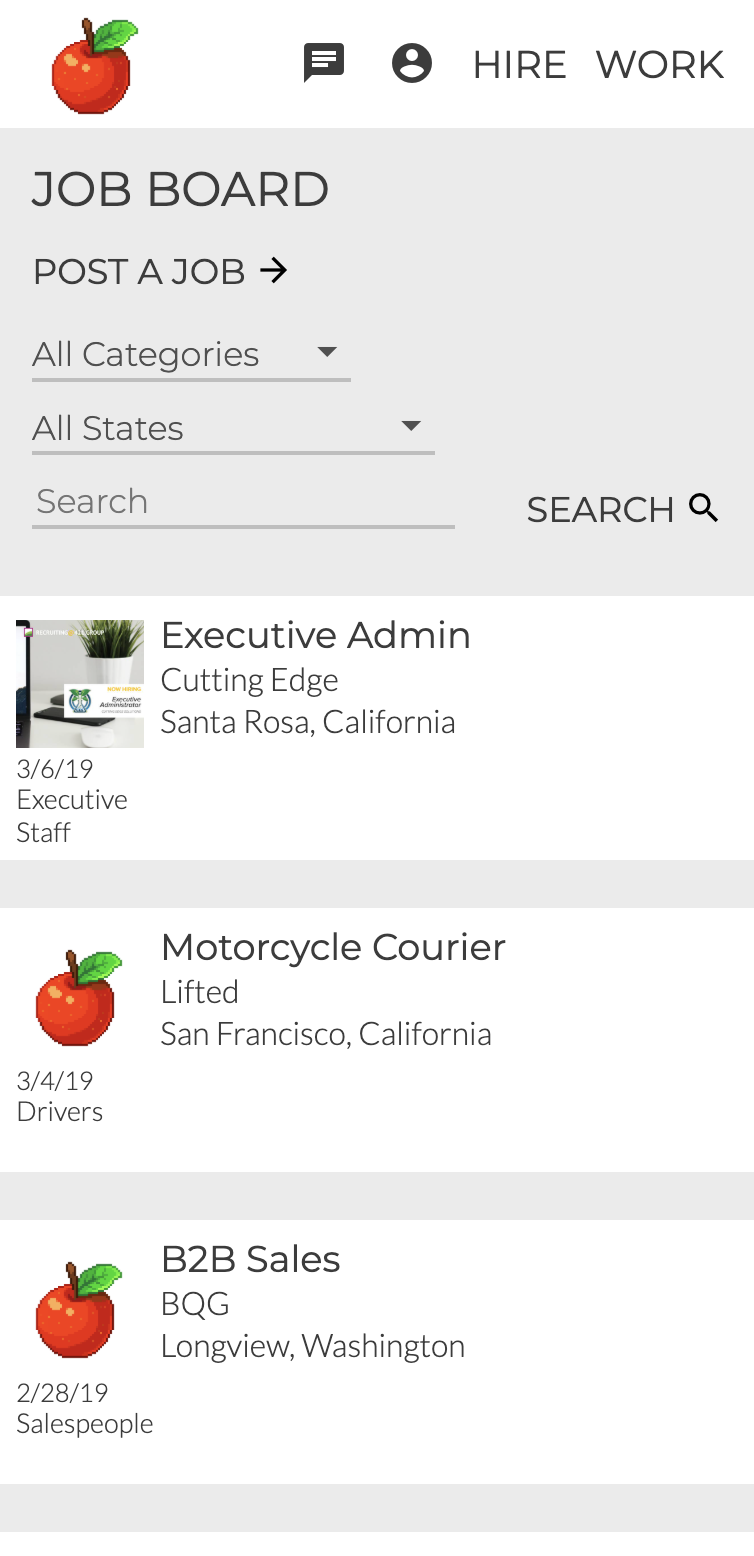Click the arrow next to Post a Job
754x1556 pixels.
click(x=274, y=270)
